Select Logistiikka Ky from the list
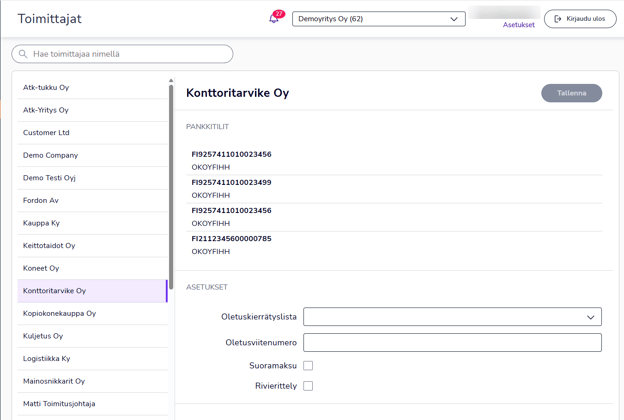 click(47, 359)
